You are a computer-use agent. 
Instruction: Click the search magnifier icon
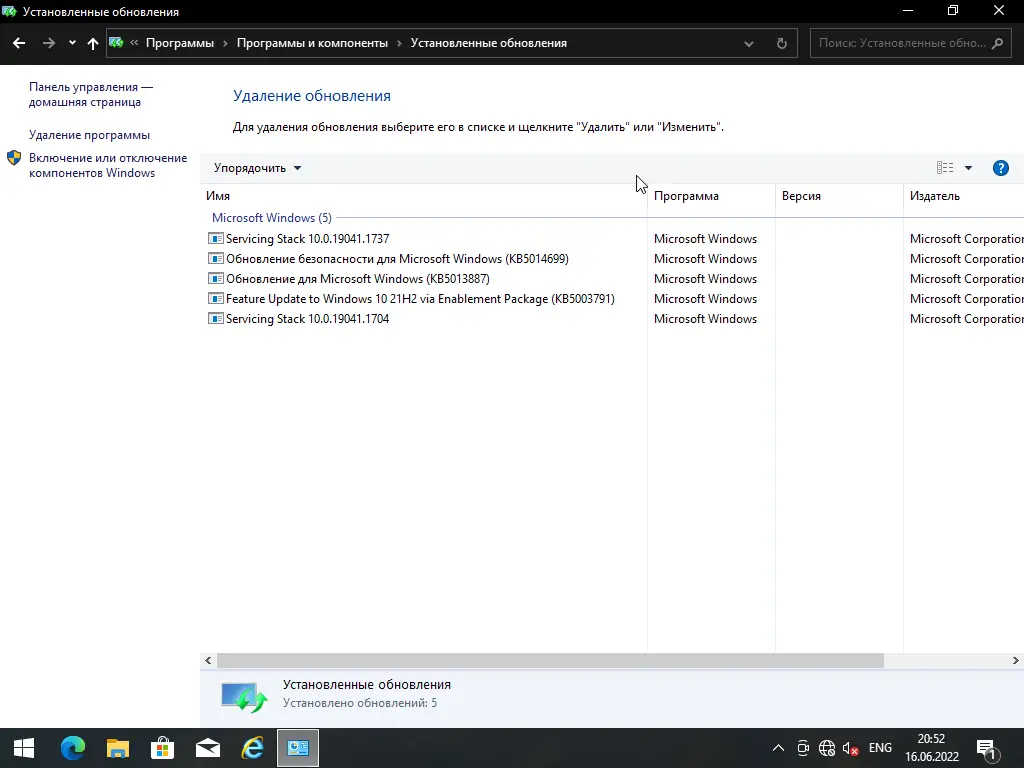pos(997,43)
